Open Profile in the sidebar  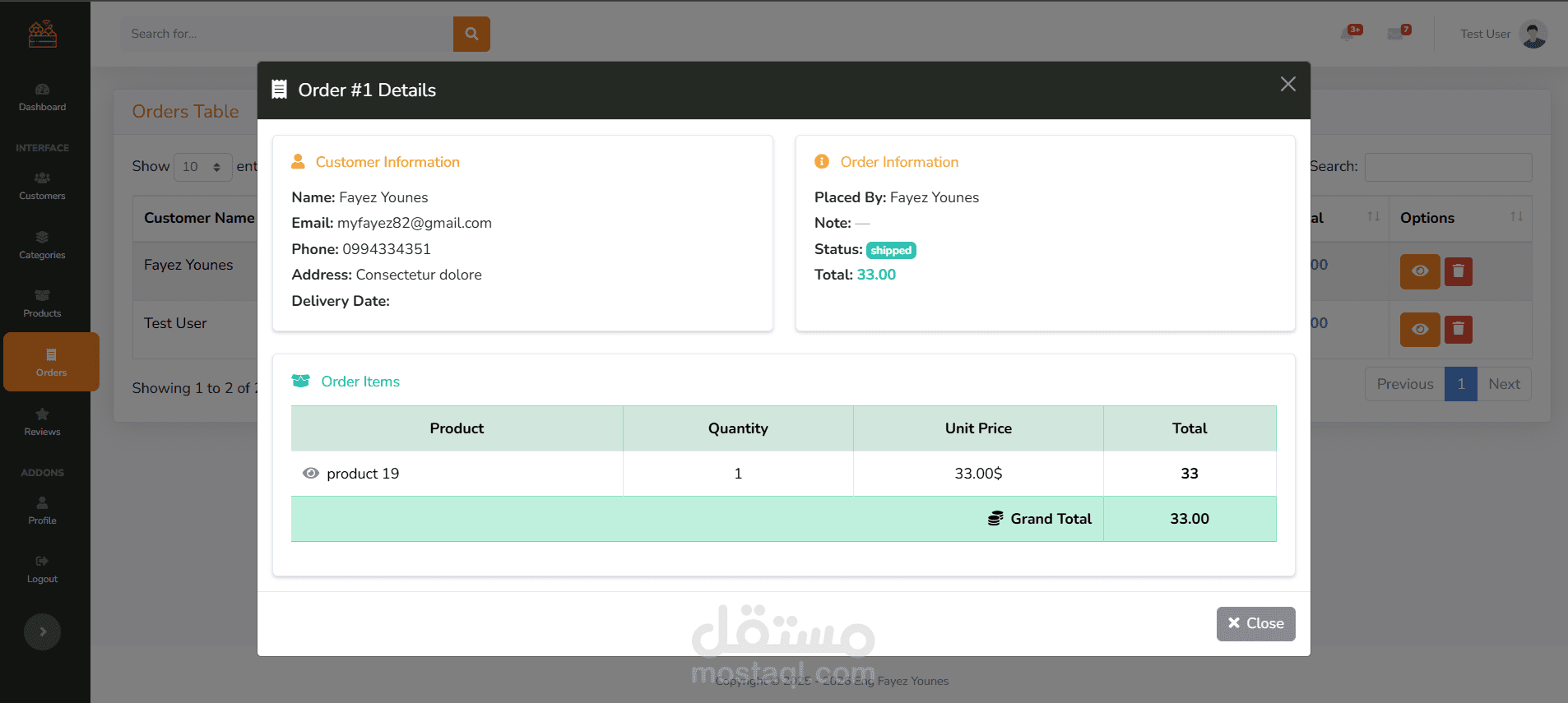point(43,511)
